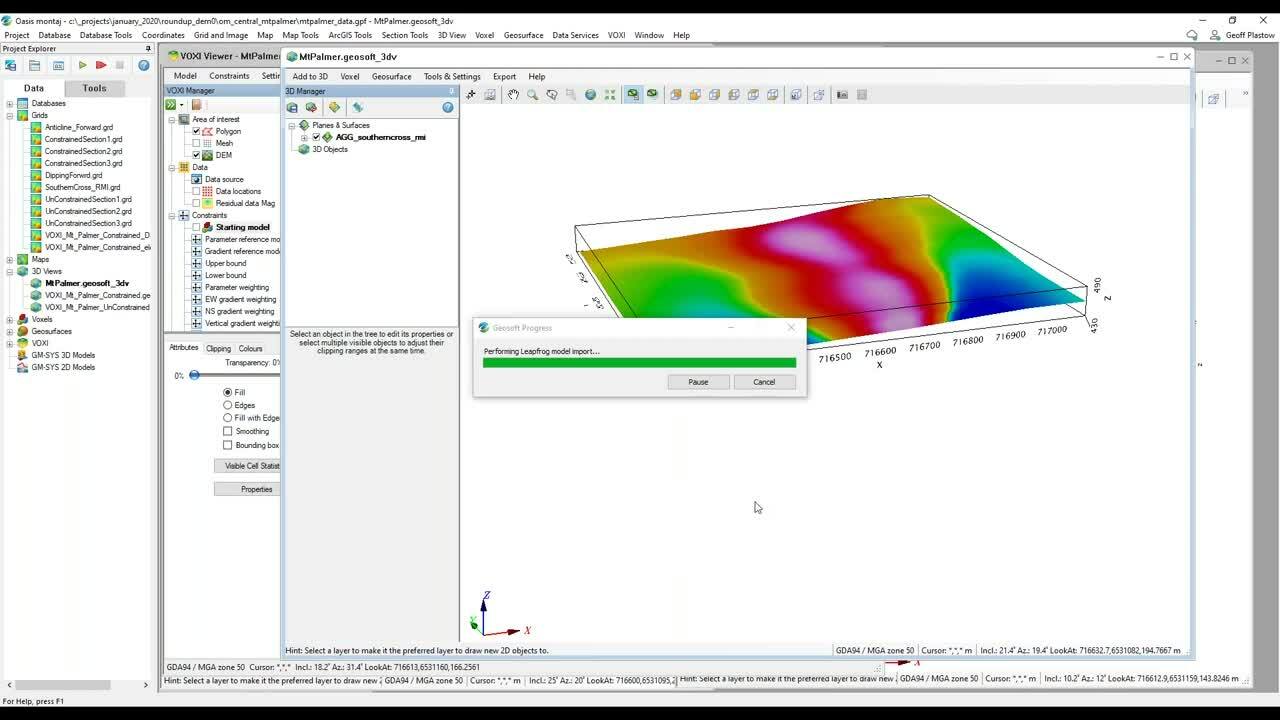
Task: Switch to the Tools tab in Project Explorer
Action: pos(94,88)
